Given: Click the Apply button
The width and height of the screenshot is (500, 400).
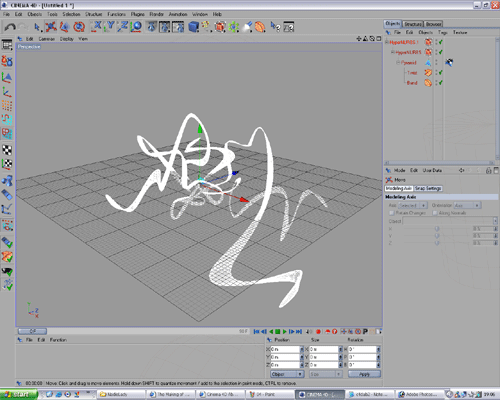Looking at the screenshot, I should coord(364,374).
